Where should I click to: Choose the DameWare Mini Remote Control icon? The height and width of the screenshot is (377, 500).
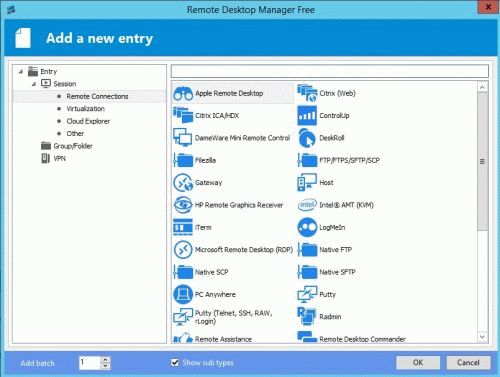click(x=183, y=137)
